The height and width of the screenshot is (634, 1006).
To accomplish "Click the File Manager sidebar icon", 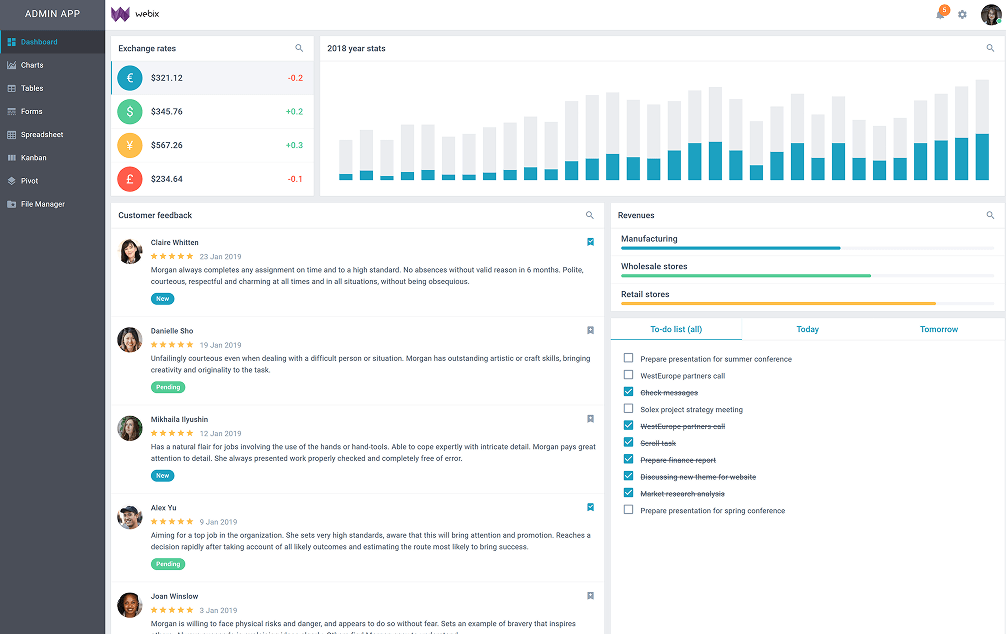I will [x=12, y=204].
